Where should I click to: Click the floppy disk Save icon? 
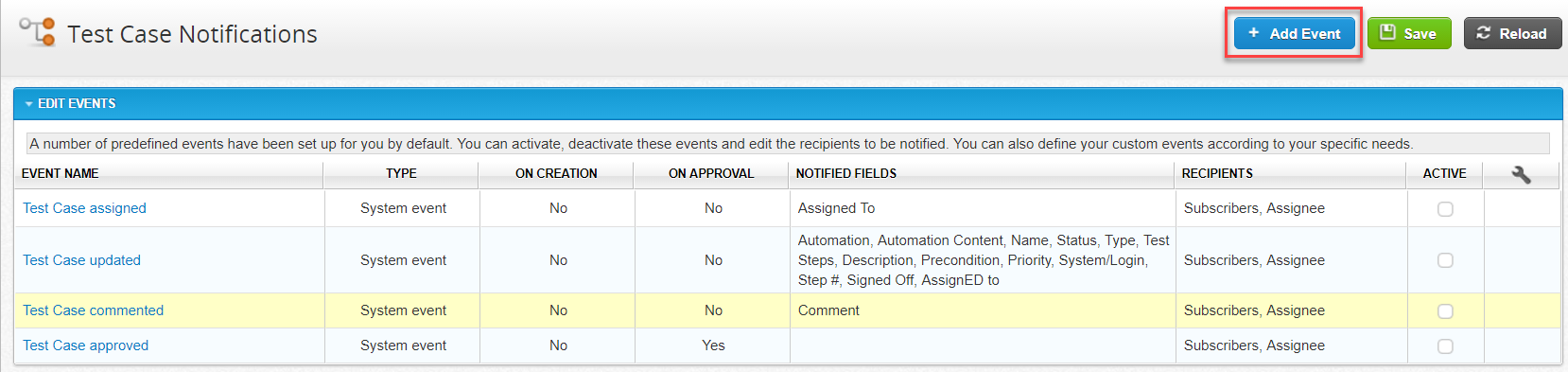(1387, 33)
